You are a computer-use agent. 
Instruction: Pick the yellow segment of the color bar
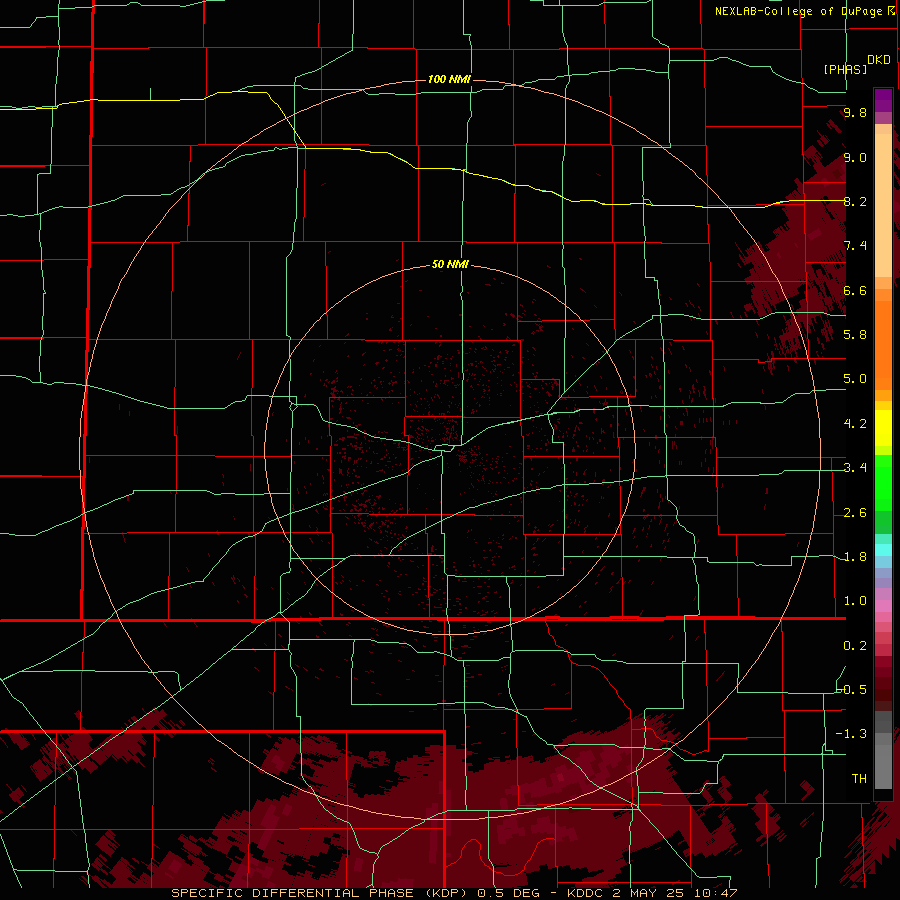tap(883, 428)
